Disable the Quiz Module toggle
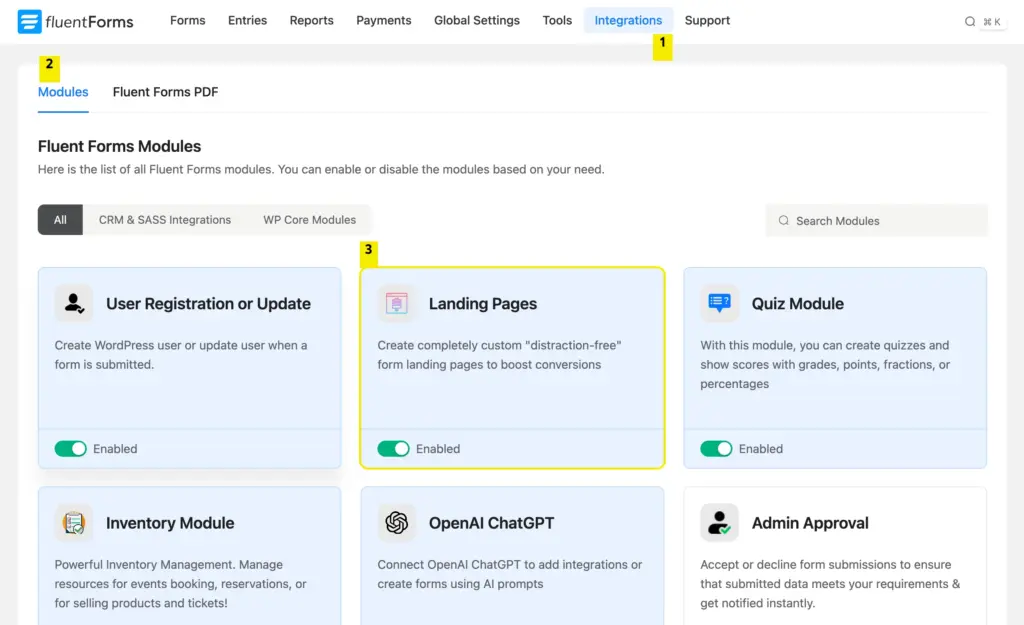1024x625 pixels. 717,448
